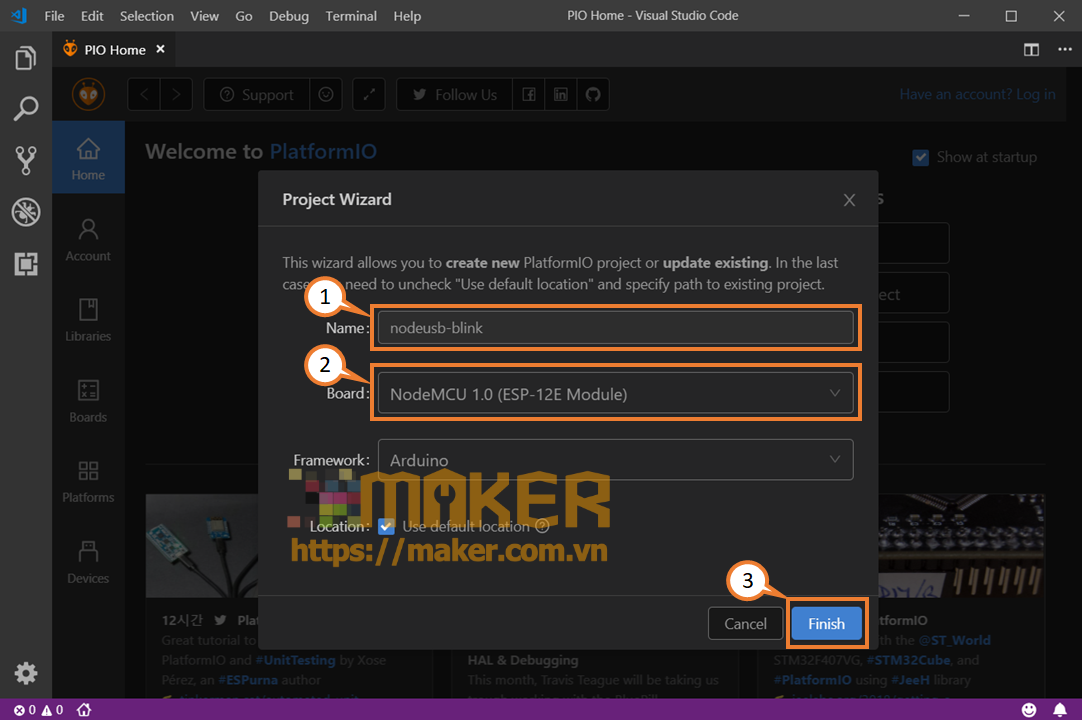Image resolution: width=1082 pixels, height=720 pixels.
Task: Click the expand fullscreen icon in PIO toolbar
Action: [369, 95]
